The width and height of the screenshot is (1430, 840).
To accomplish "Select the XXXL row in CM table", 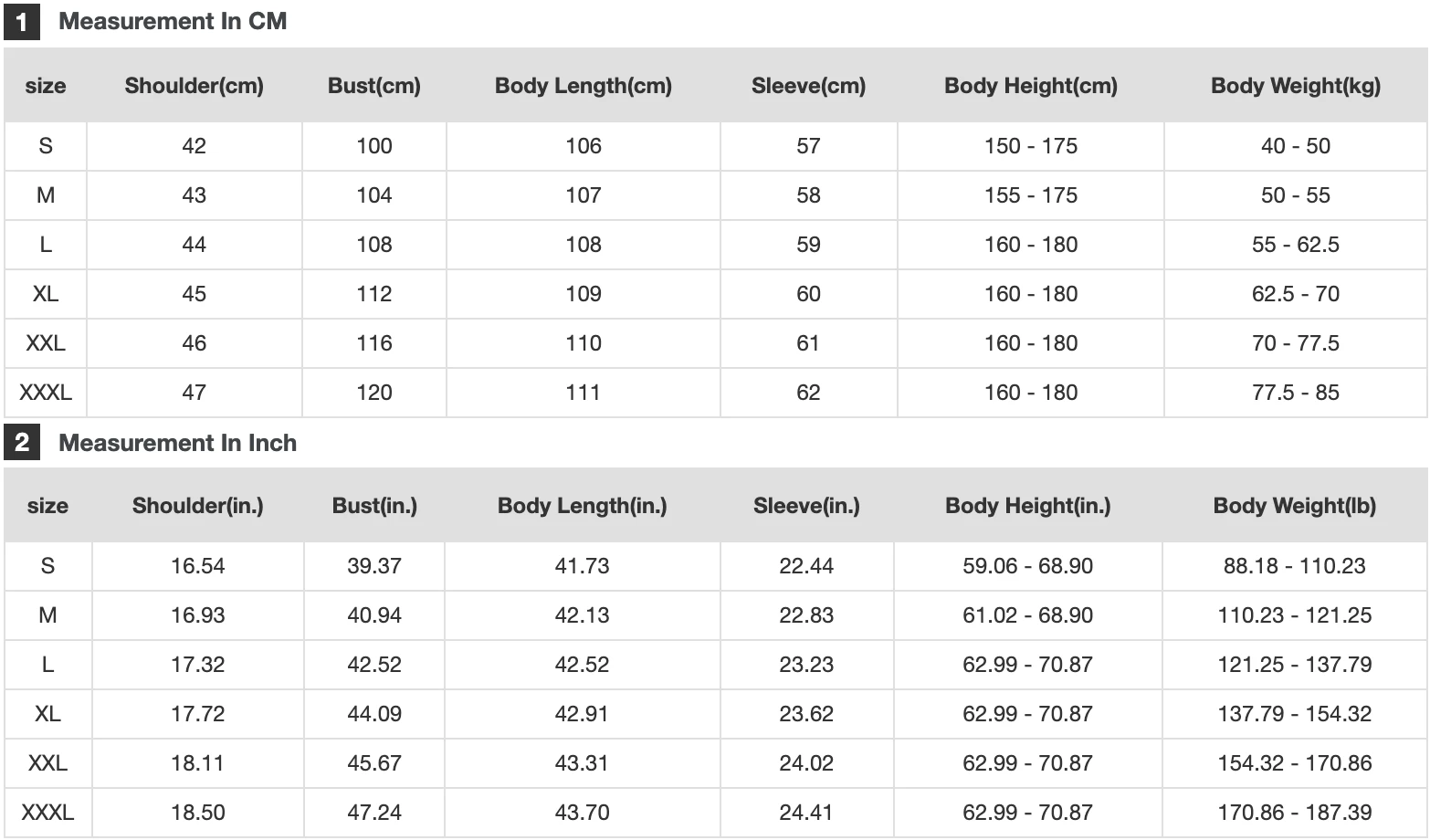I will tap(716, 393).
